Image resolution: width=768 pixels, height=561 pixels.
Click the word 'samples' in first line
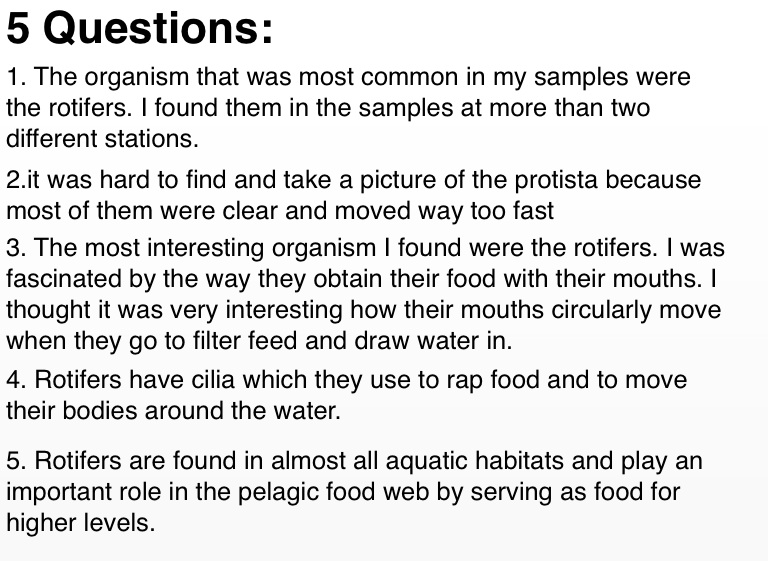[x=581, y=77]
